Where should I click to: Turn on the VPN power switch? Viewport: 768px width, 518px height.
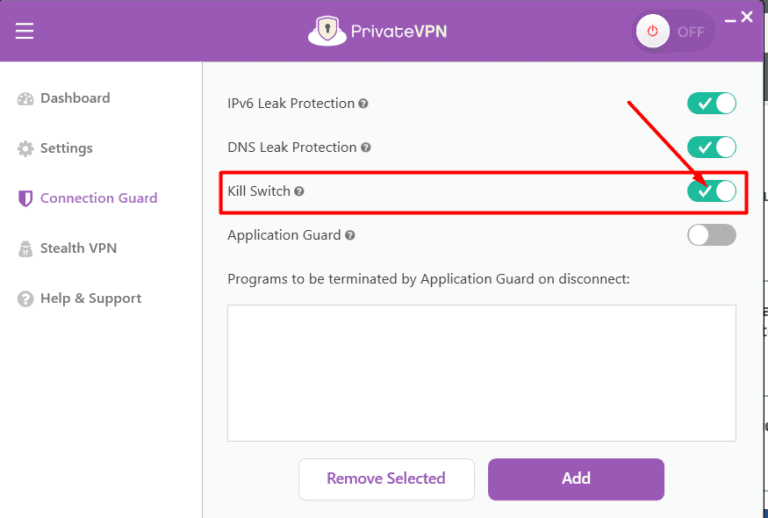[x=673, y=31]
